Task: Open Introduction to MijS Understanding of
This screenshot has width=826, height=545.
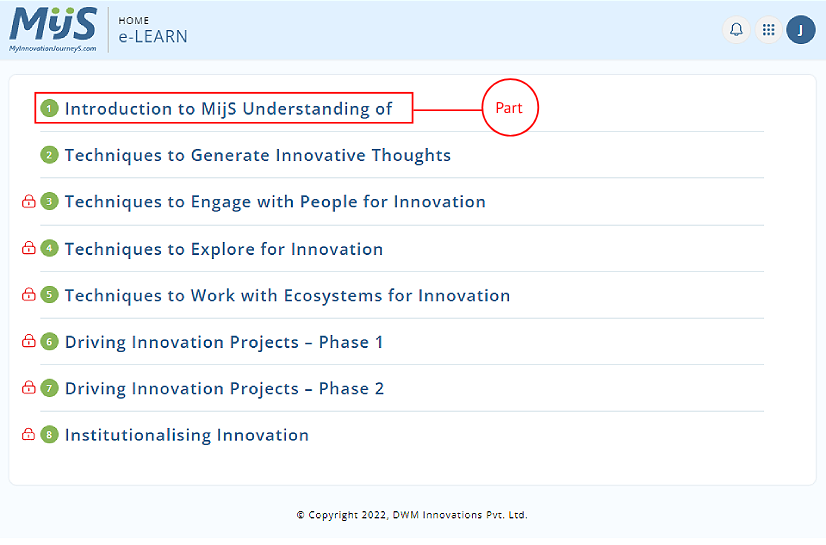Action: tap(228, 109)
